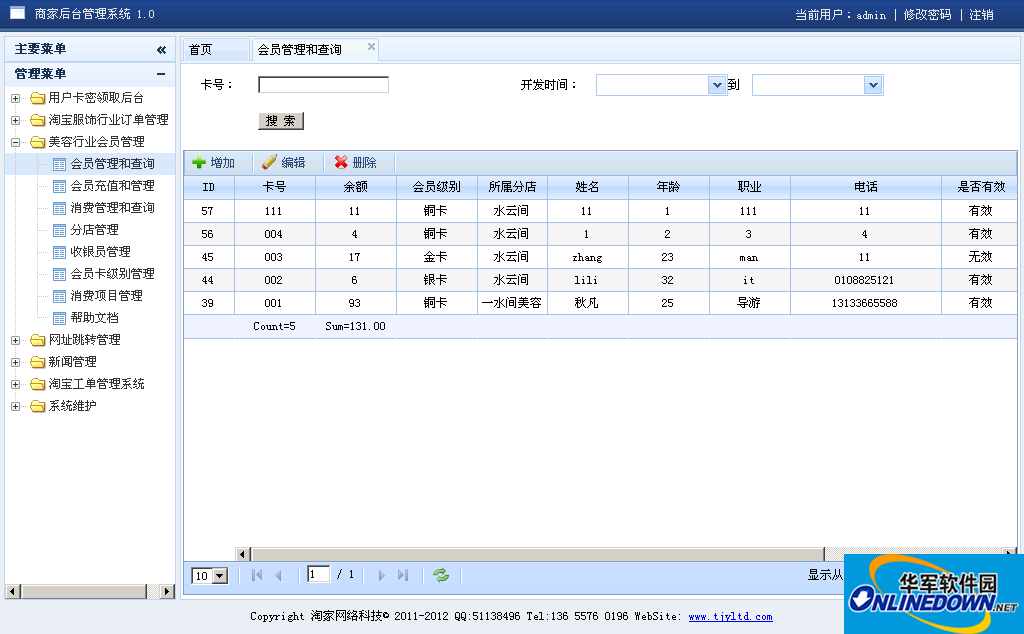Expand the 淘宝服饰行业订单管理 folder
This screenshot has width=1024, height=634.
click(x=16, y=120)
